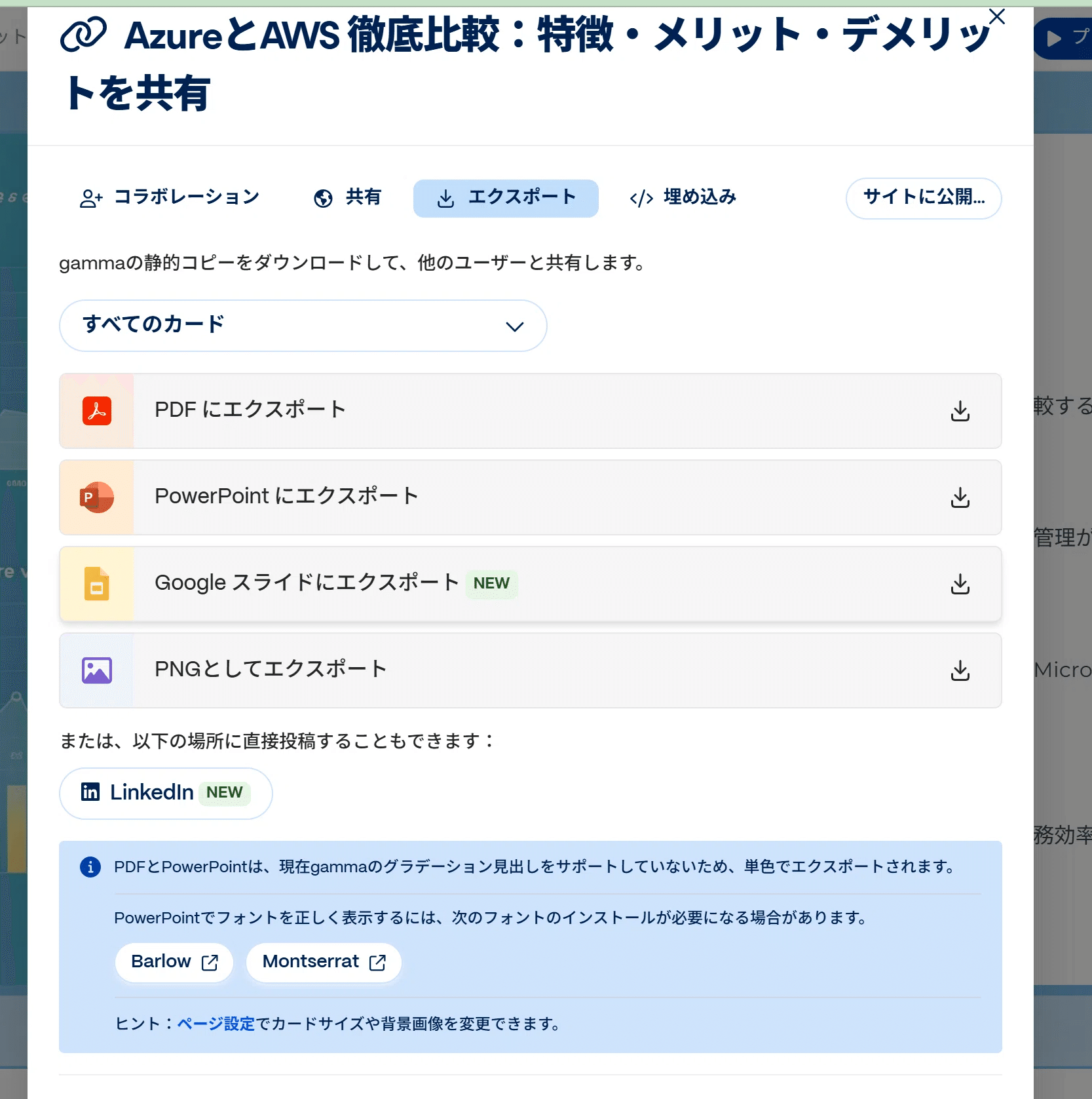The height and width of the screenshot is (1099, 1092).
Task: Click the add-person icon on コラボレーション tab
Action: click(x=92, y=198)
